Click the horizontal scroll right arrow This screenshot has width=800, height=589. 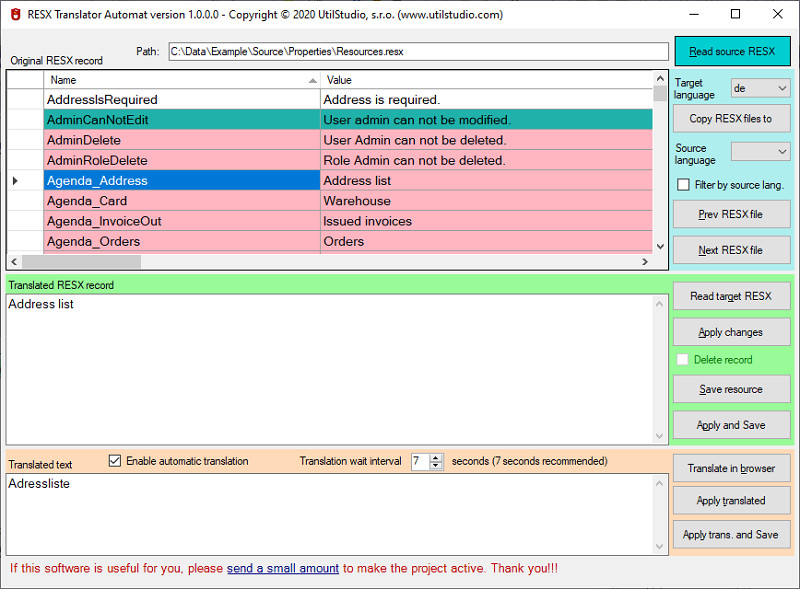pyautogui.click(x=645, y=262)
